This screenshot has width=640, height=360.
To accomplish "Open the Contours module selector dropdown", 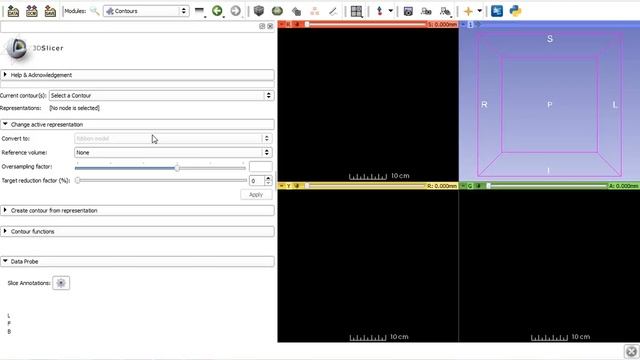I will coord(146,11).
